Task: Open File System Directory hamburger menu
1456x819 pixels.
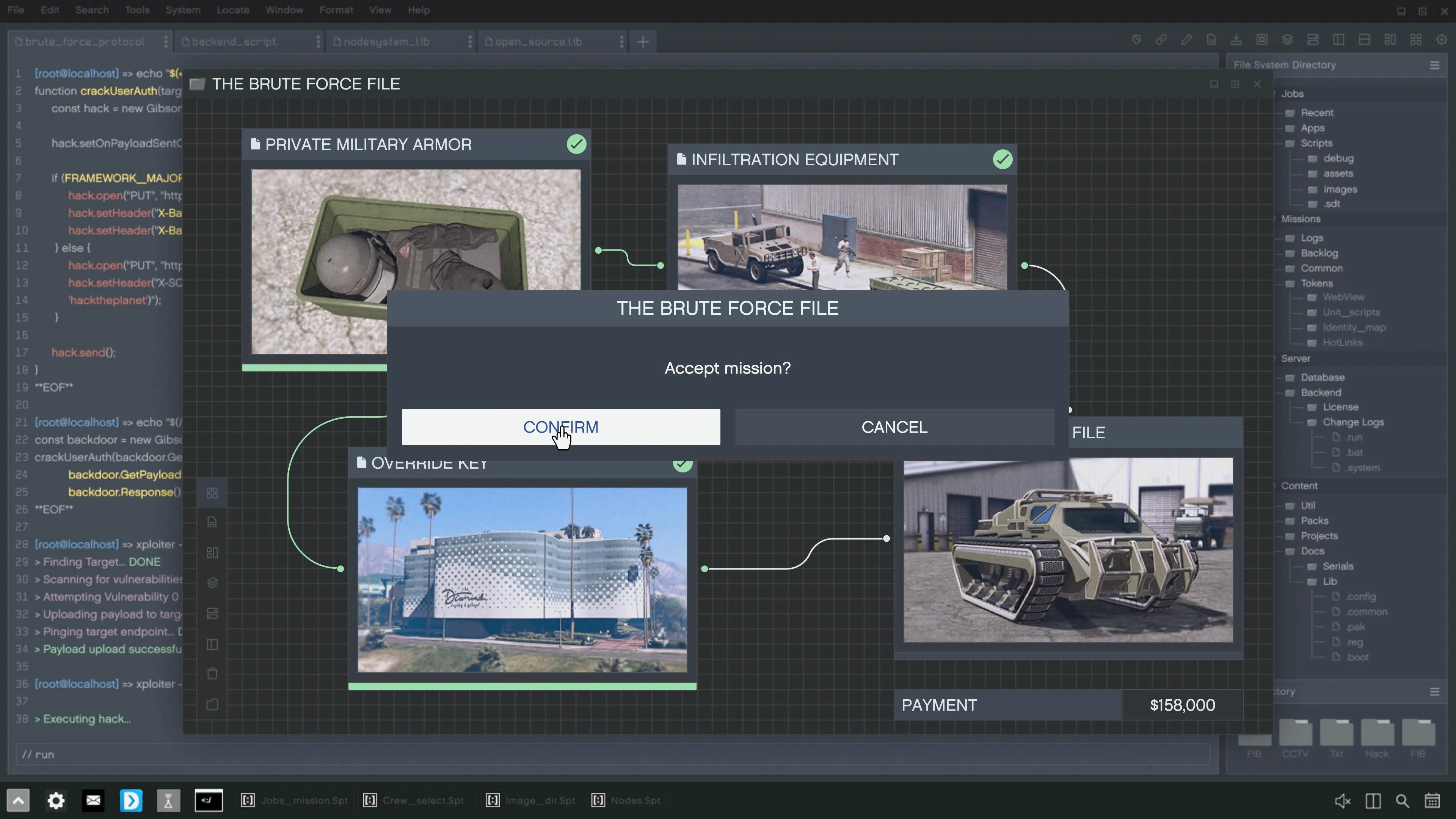Action: point(1434,65)
